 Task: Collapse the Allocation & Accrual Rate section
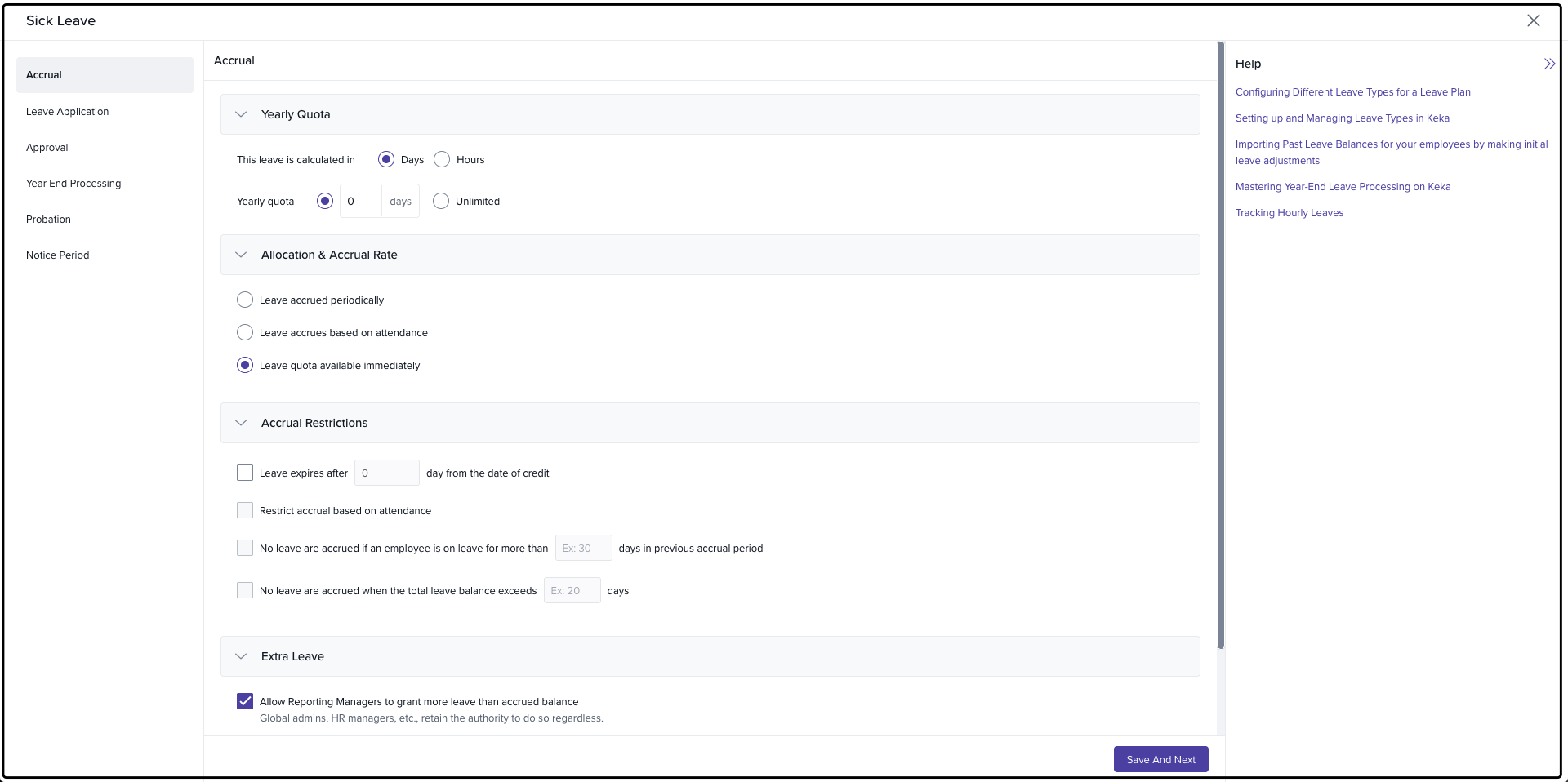click(241, 255)
